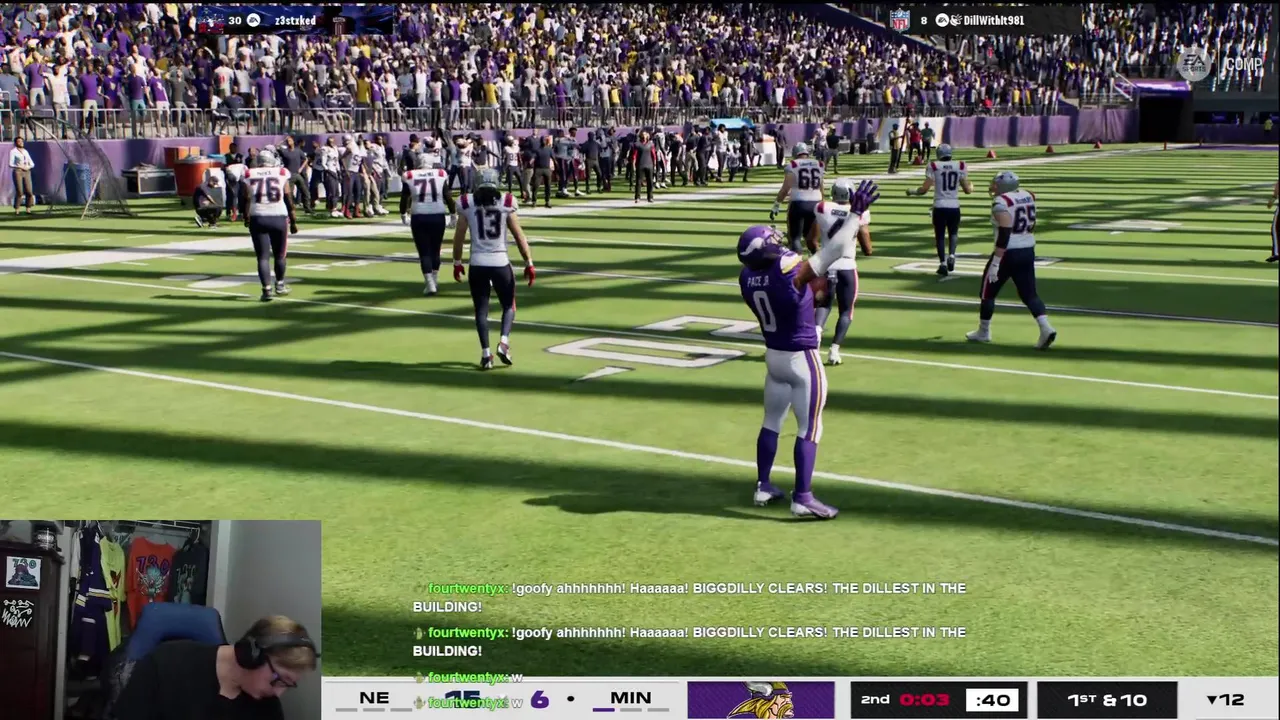Screen dimensions: 1280x720
Task: Click the first fourtwentyx chat username
Action: [x=467, y=588]
